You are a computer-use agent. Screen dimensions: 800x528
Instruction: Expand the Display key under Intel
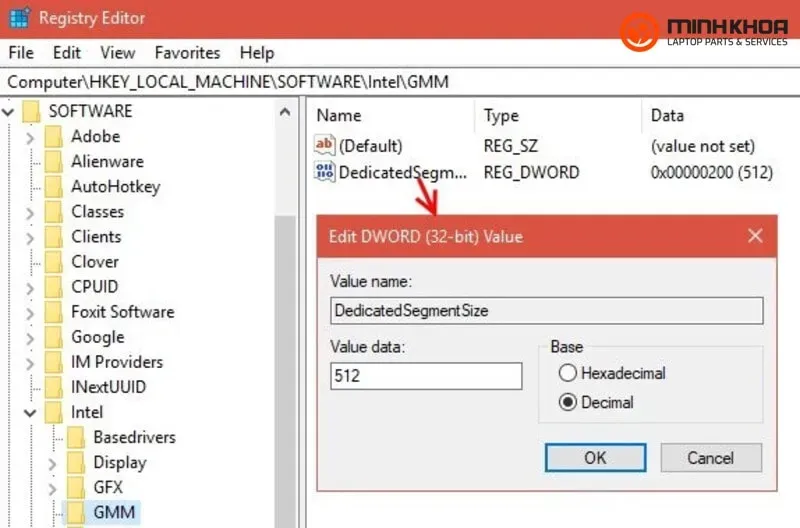click(52, 463)
